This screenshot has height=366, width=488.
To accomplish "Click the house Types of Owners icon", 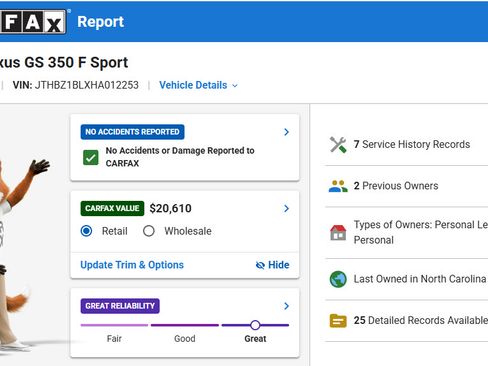I will (338, 232).
